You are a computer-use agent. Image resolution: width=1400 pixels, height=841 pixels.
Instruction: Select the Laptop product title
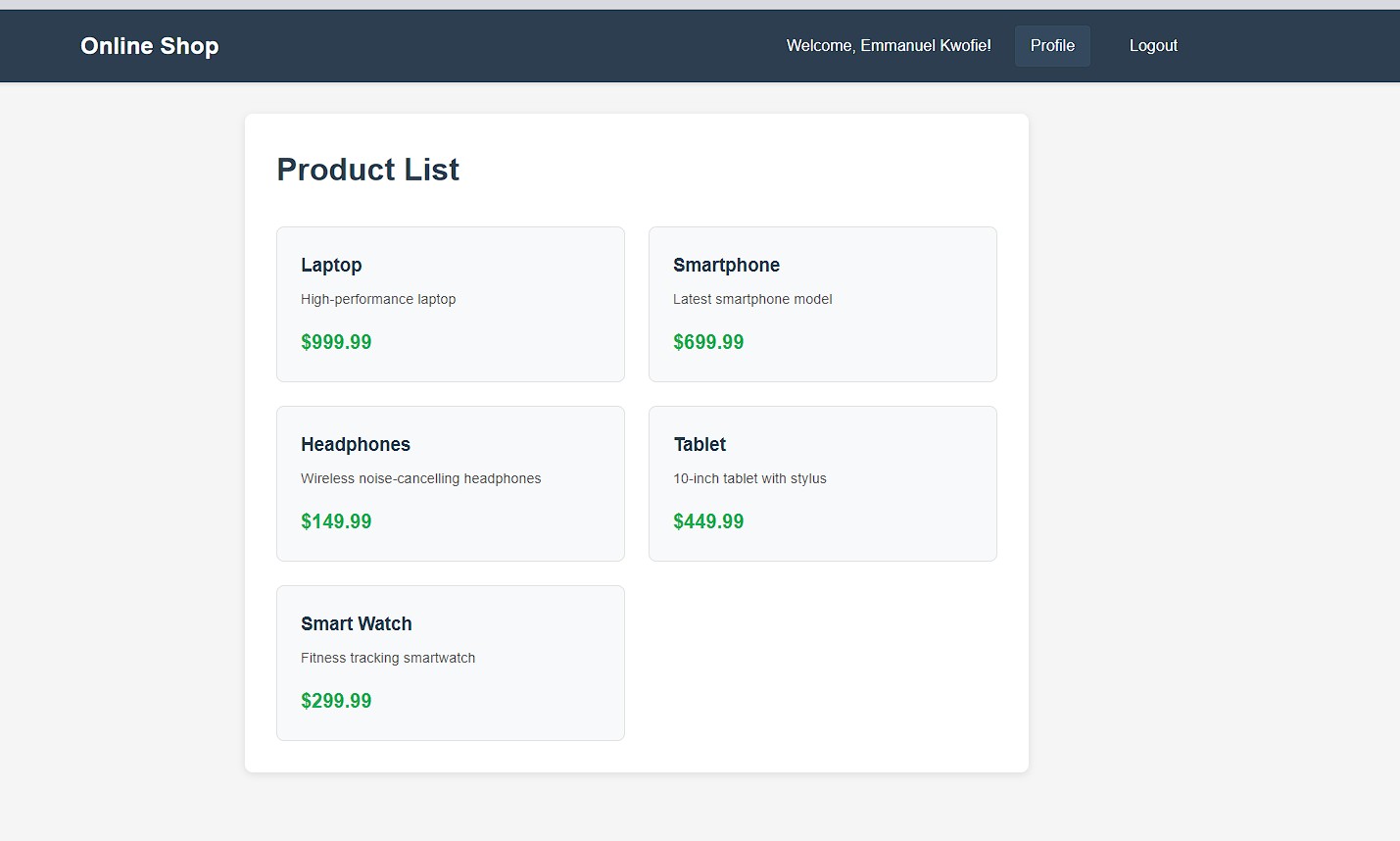pyautogui.click(x=331, y=265)
